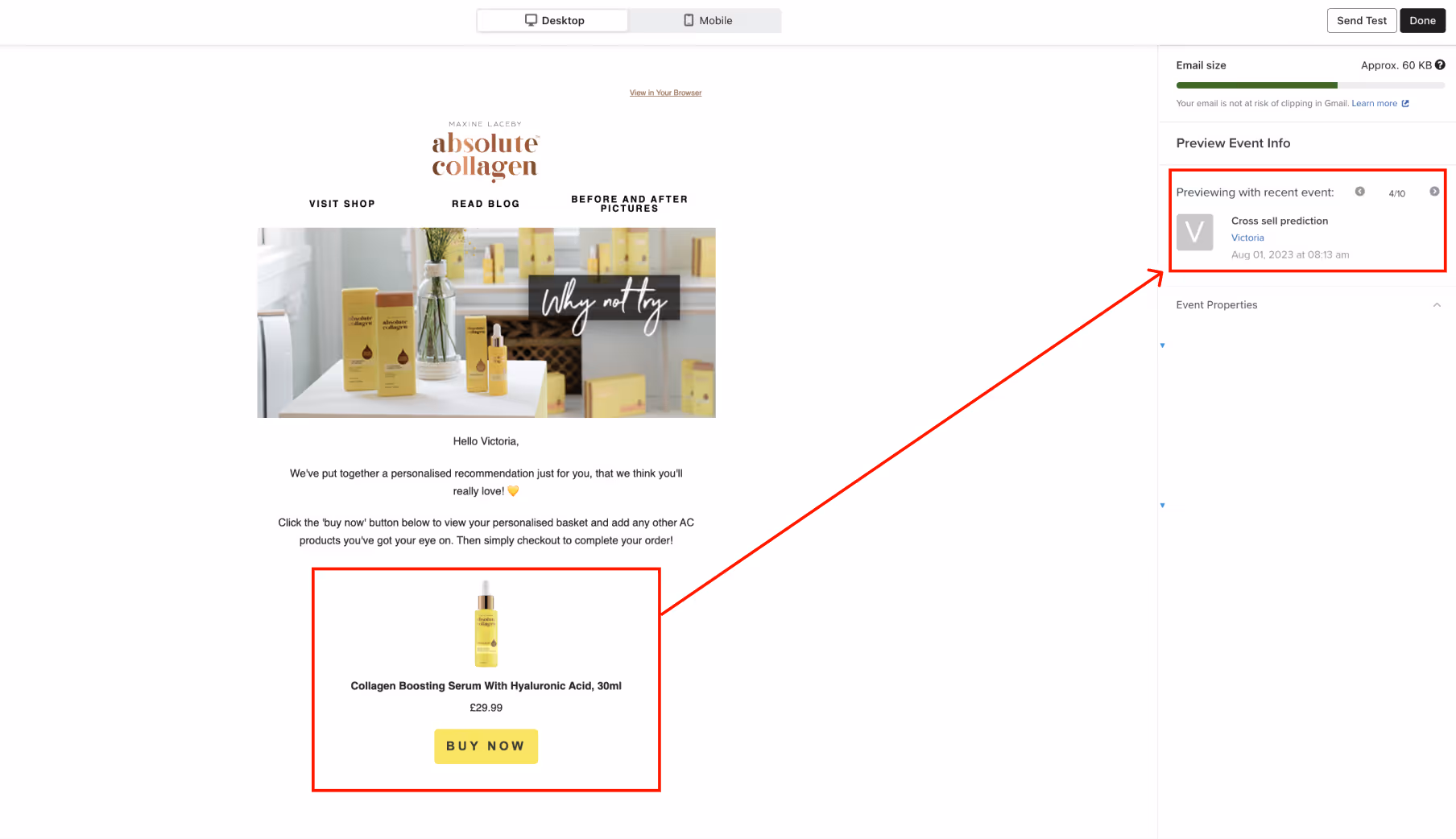This screenshot has width=1456, height=839.
Task: Switch to Mobile preview tab
Action: pyautogui.click(x=705, y=20)
